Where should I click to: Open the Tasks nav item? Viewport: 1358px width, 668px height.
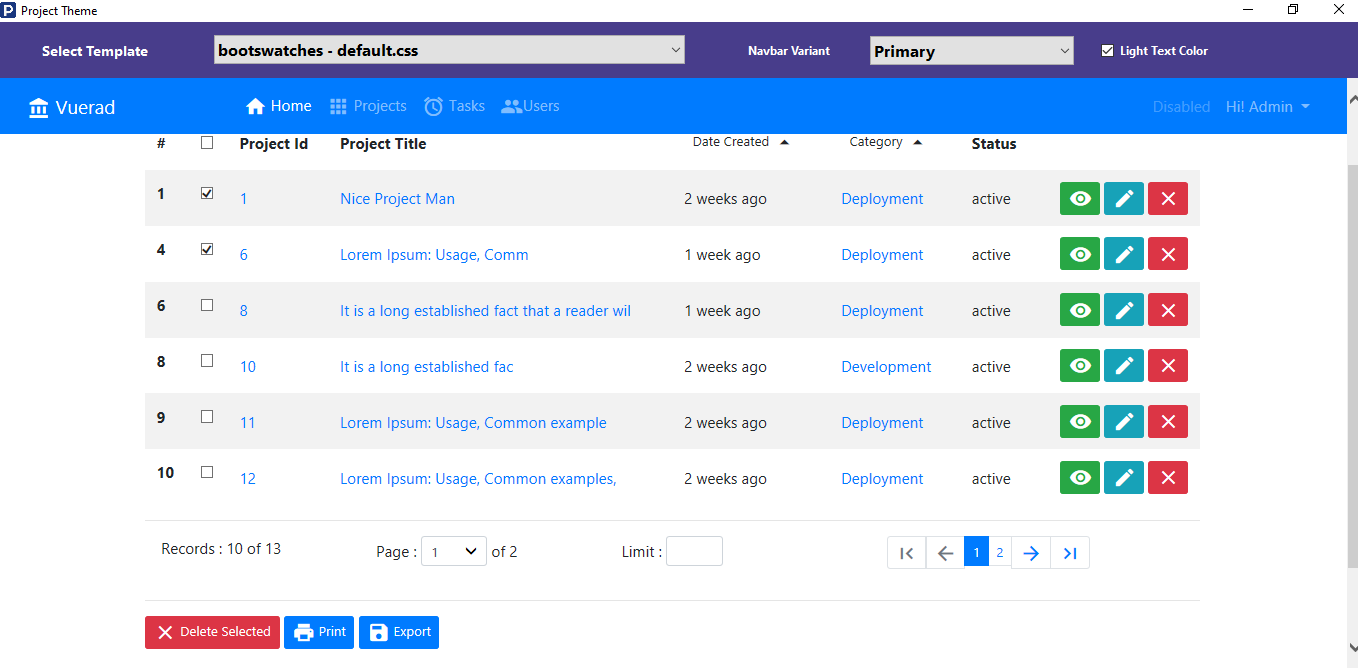(x=454, y=106)
